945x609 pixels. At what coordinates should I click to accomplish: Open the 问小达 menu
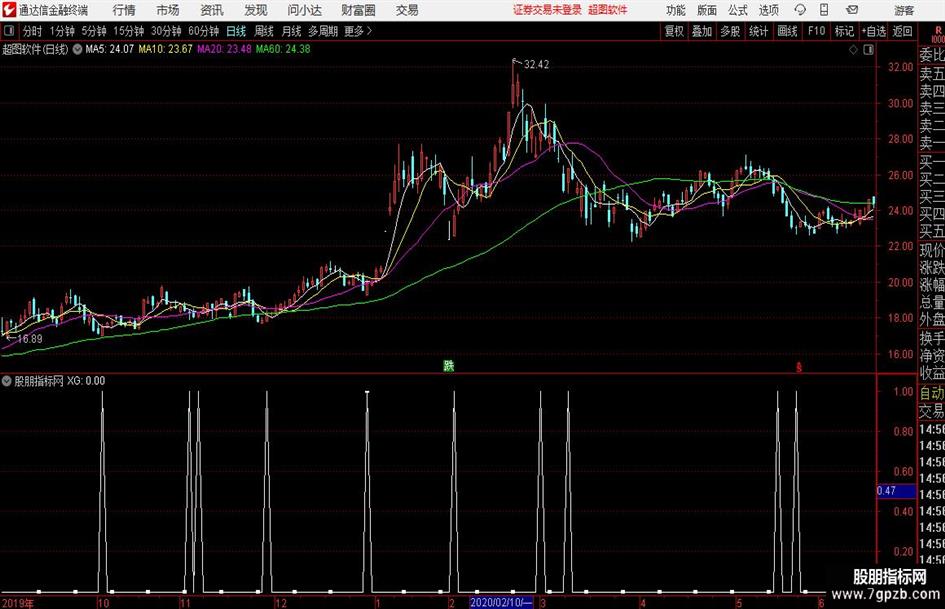click(x=304, y=10)
